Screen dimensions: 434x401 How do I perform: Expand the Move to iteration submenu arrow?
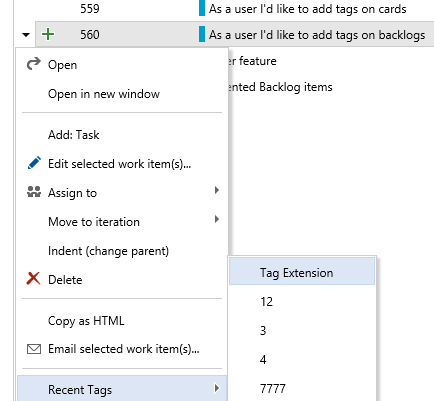217,219
